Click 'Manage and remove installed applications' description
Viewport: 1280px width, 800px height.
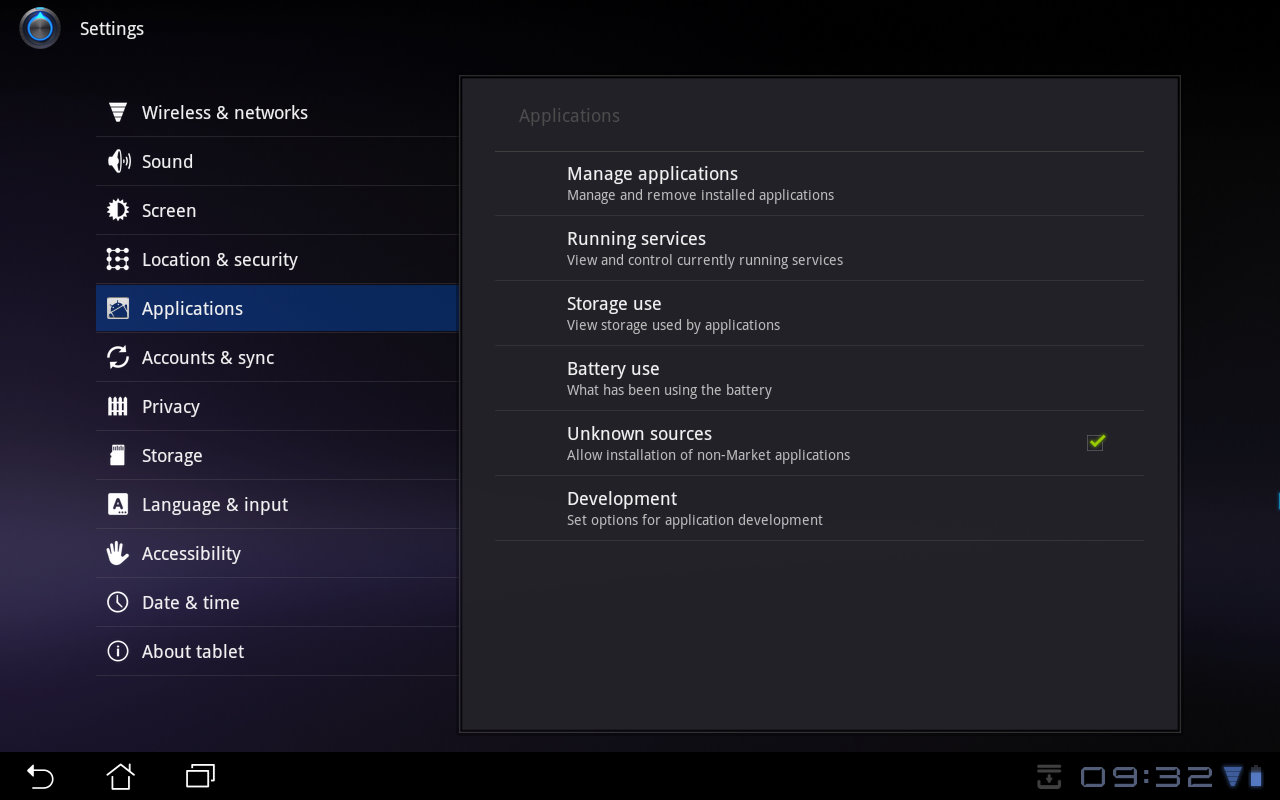[x=700, y=195]
